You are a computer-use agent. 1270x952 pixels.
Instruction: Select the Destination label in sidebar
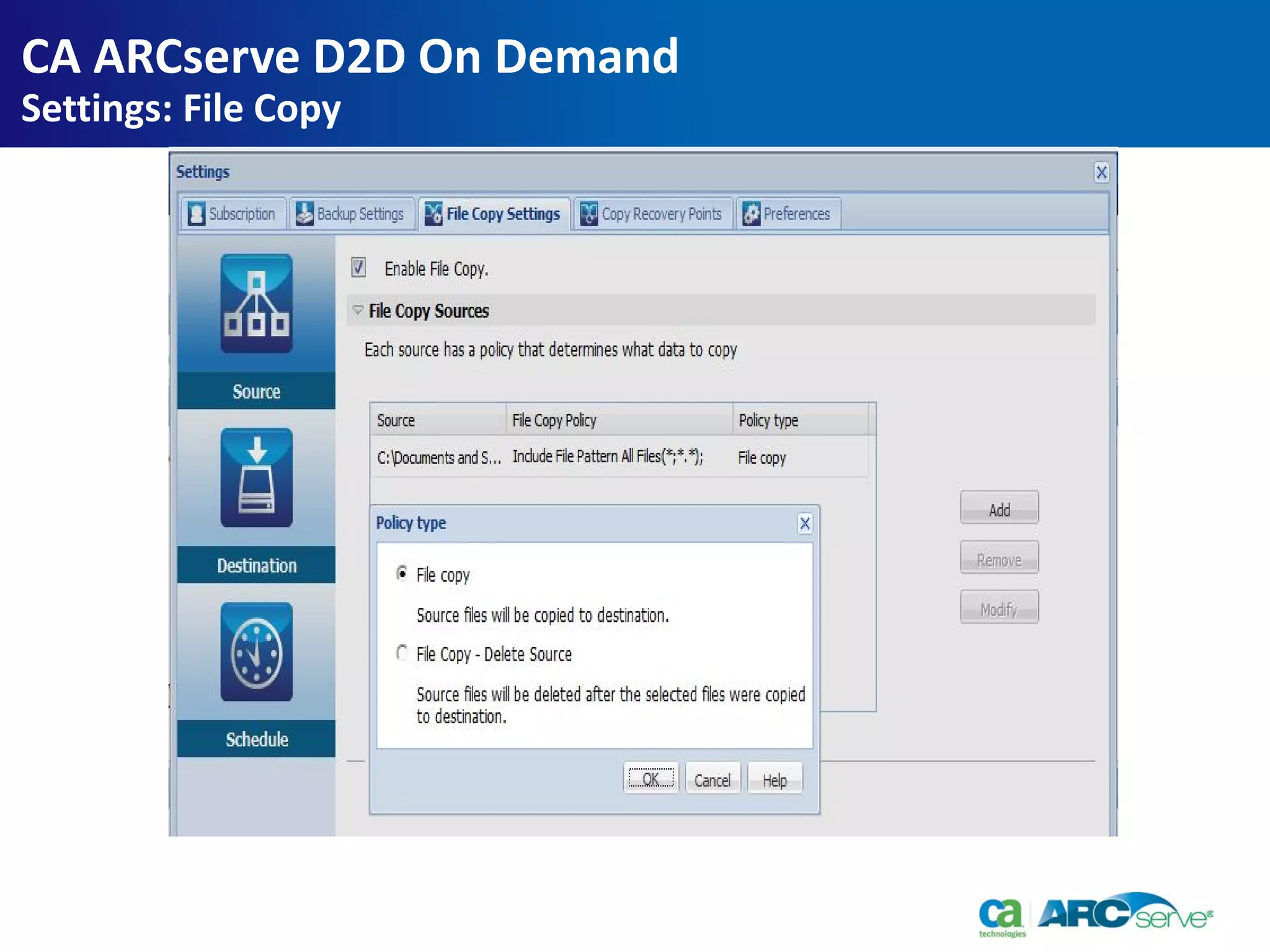(x=256, y=565)
